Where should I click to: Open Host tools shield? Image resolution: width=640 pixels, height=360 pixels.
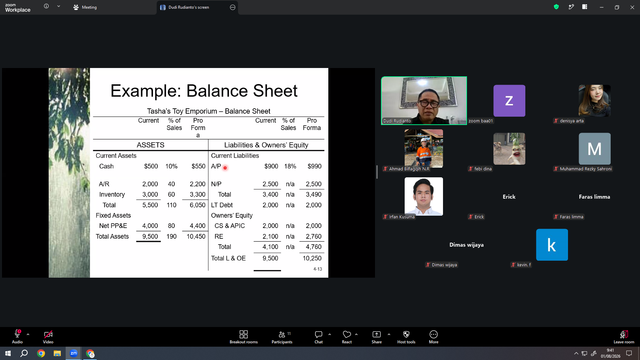(x=406, y=337)
